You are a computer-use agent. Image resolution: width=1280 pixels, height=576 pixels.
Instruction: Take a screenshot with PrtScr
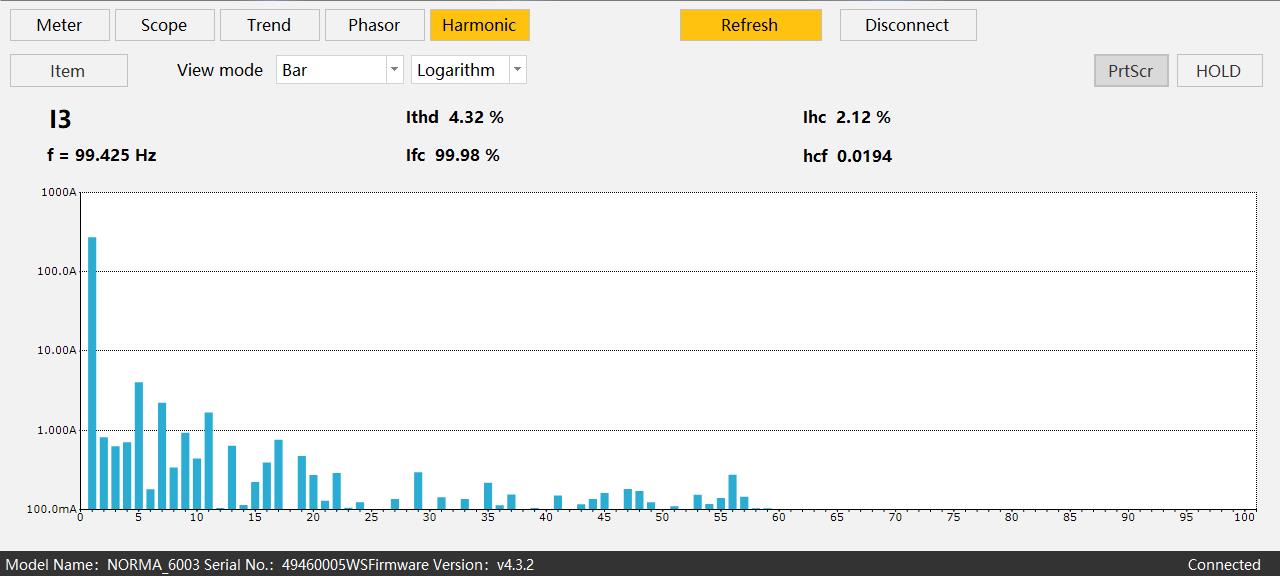point(1131,71)
